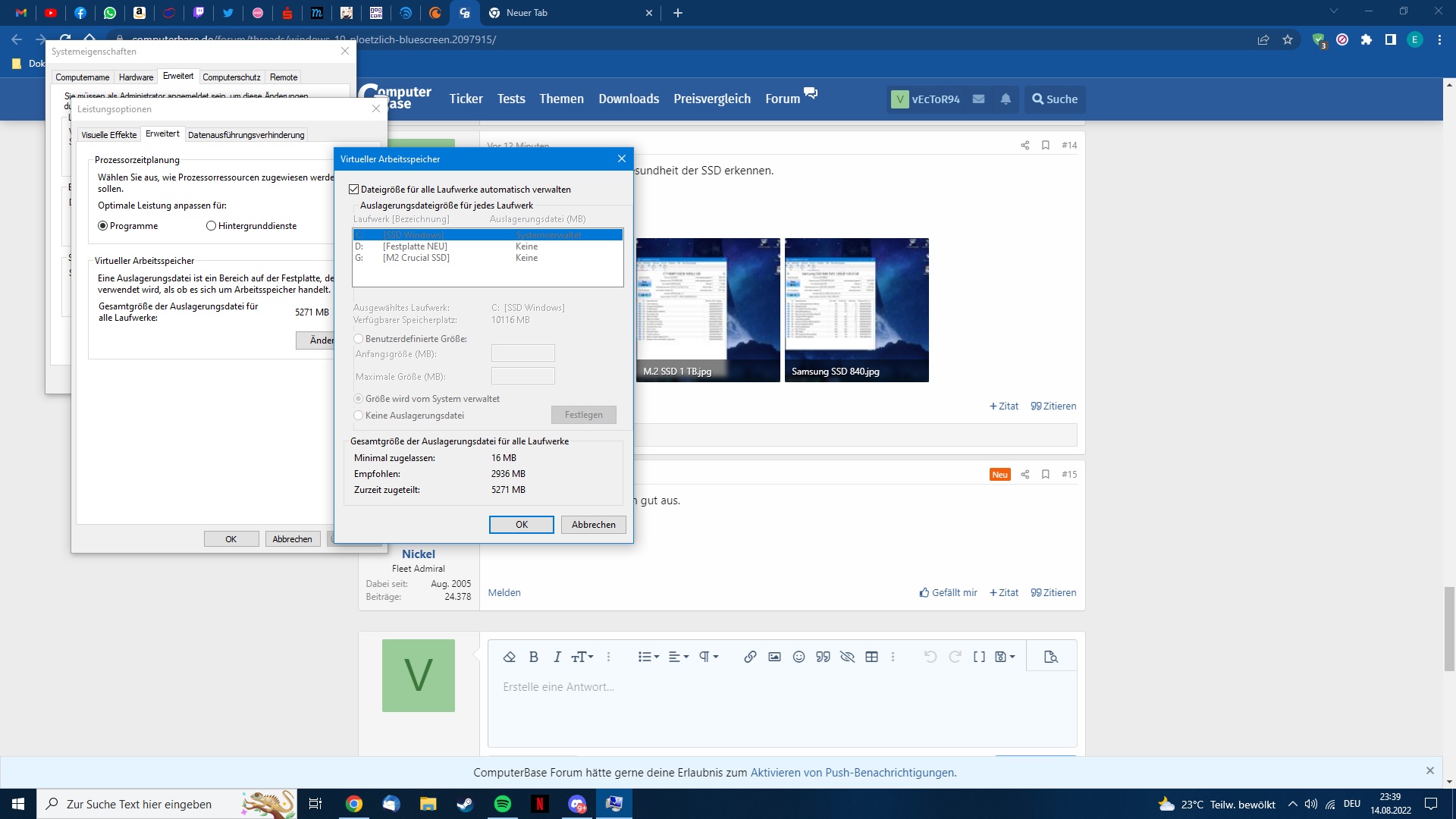Screen dimensions: 1456x819
Task: Expand the text alignment dropdown
Action: coord(678,657)
